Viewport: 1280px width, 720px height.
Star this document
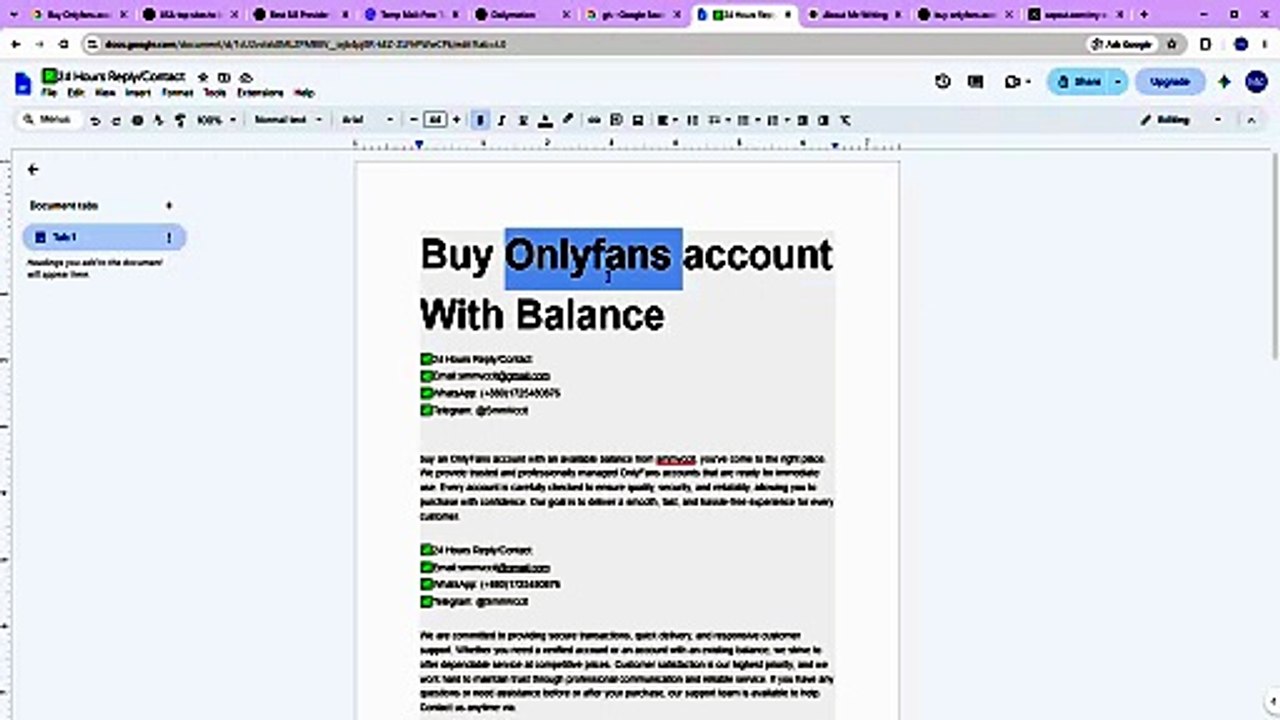[203, 77]
